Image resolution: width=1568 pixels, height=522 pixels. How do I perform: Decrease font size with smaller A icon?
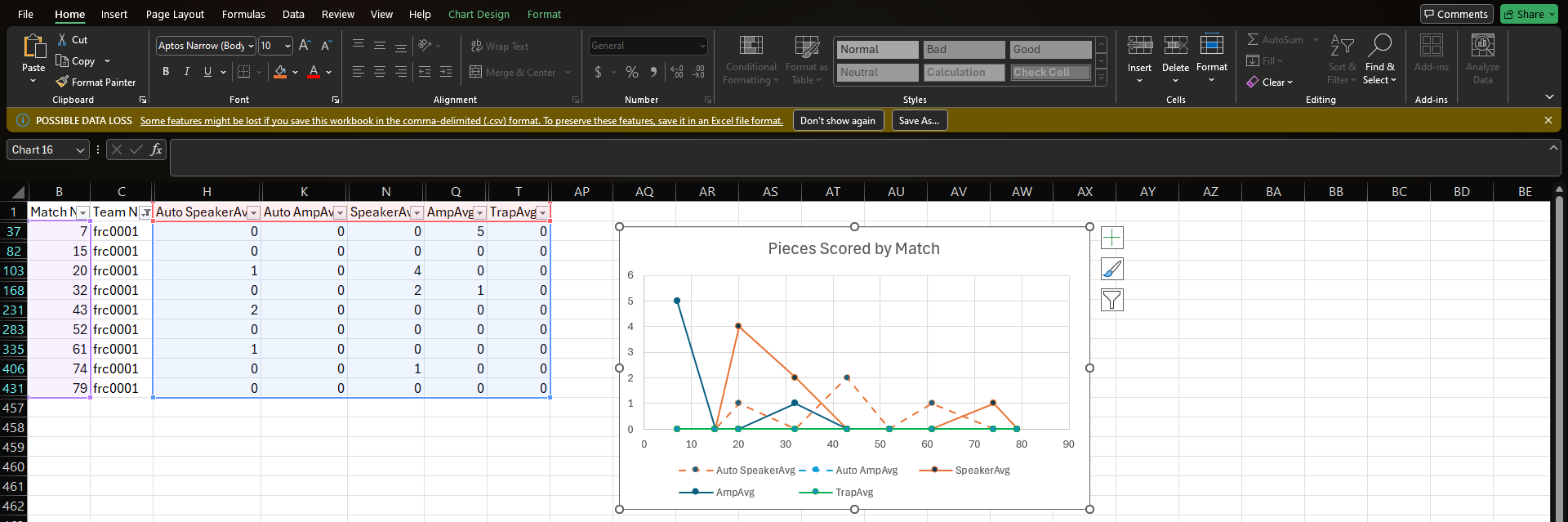point(326,46)
